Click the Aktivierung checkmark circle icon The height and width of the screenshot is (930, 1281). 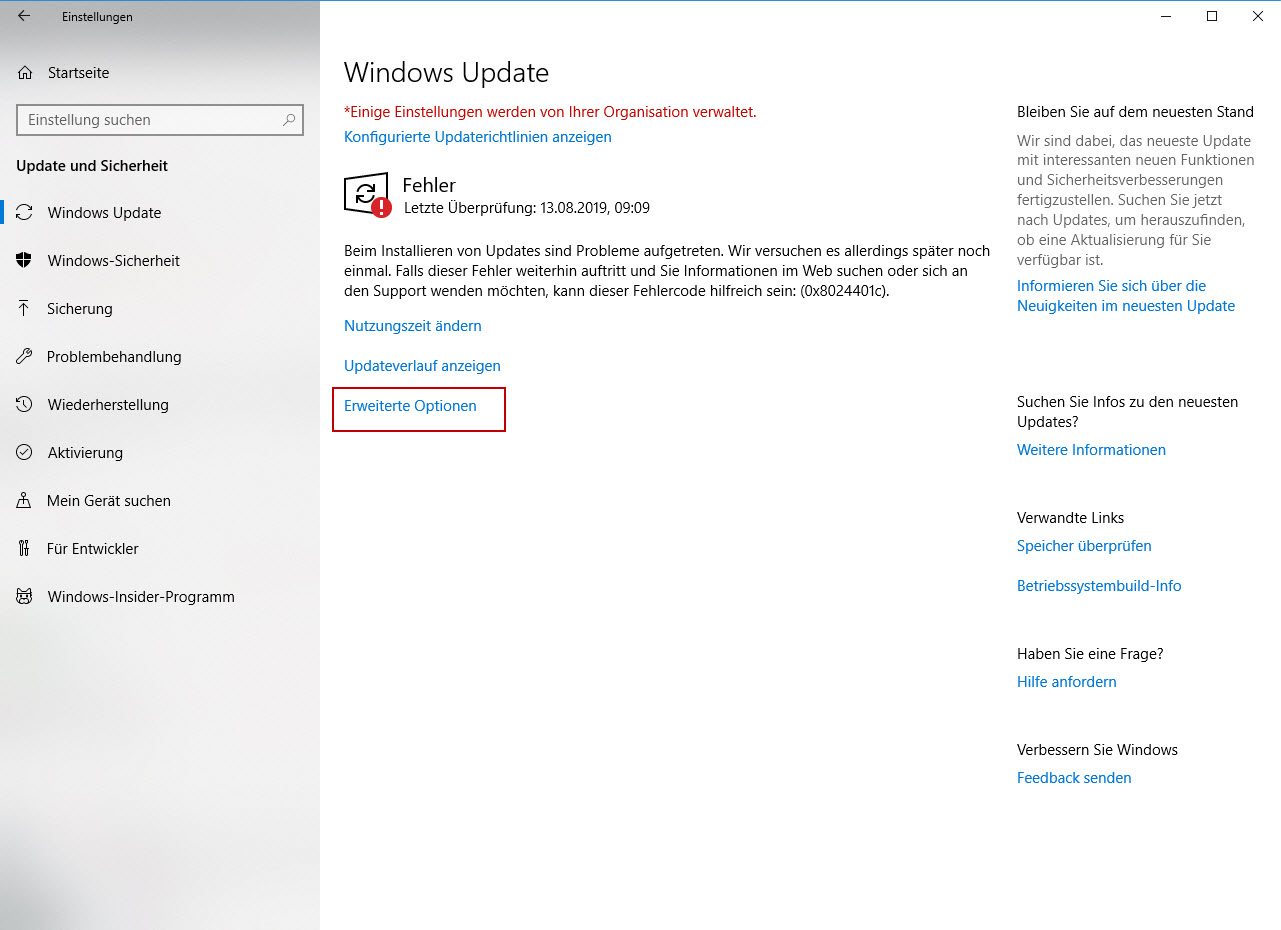coord(25,453)
